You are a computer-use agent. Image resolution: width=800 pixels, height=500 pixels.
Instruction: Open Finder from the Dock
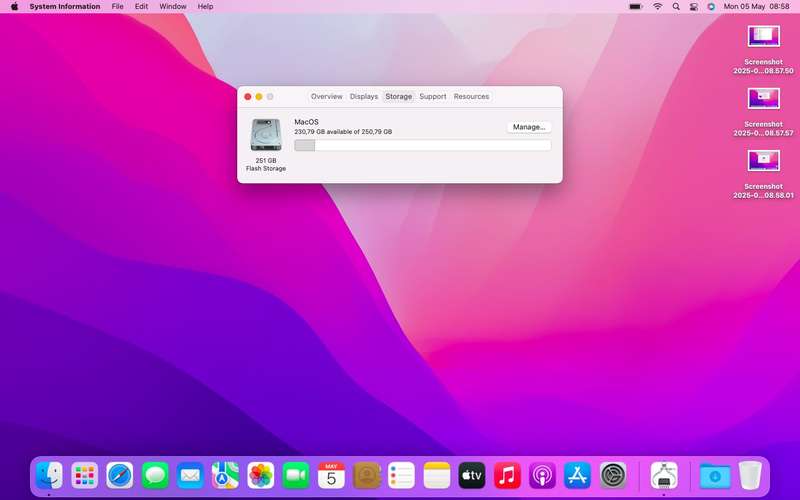[49, 476]
